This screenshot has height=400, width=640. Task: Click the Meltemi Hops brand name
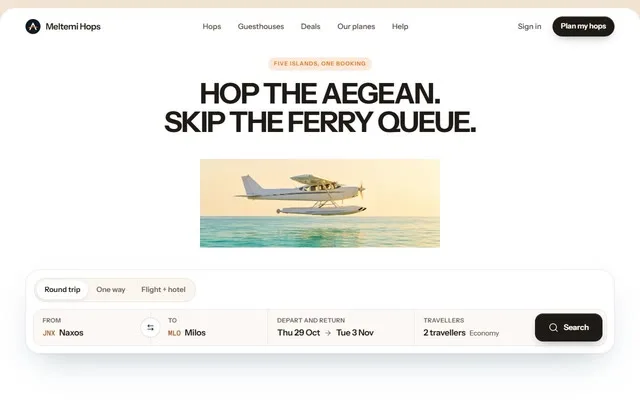pyautogui.click(x=73, y=27)
